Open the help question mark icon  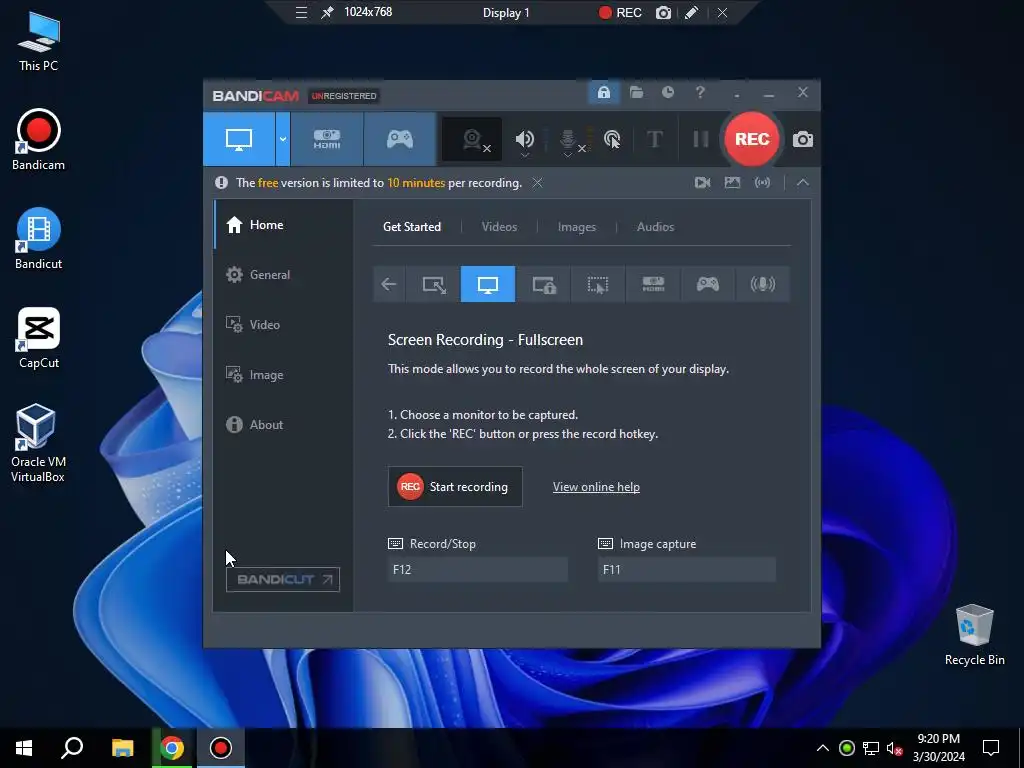pyautogui.click(x=700, y=92)
